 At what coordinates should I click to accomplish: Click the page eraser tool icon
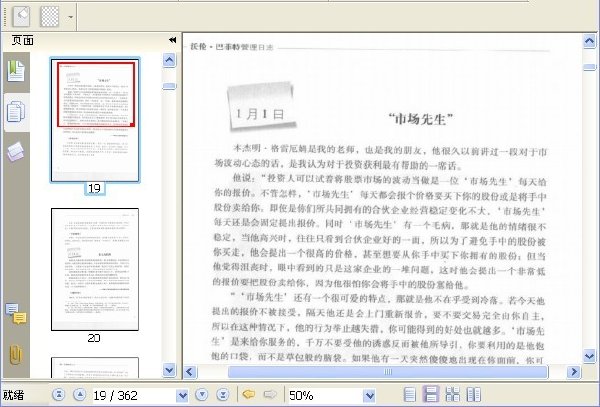[x=21, y=16]
